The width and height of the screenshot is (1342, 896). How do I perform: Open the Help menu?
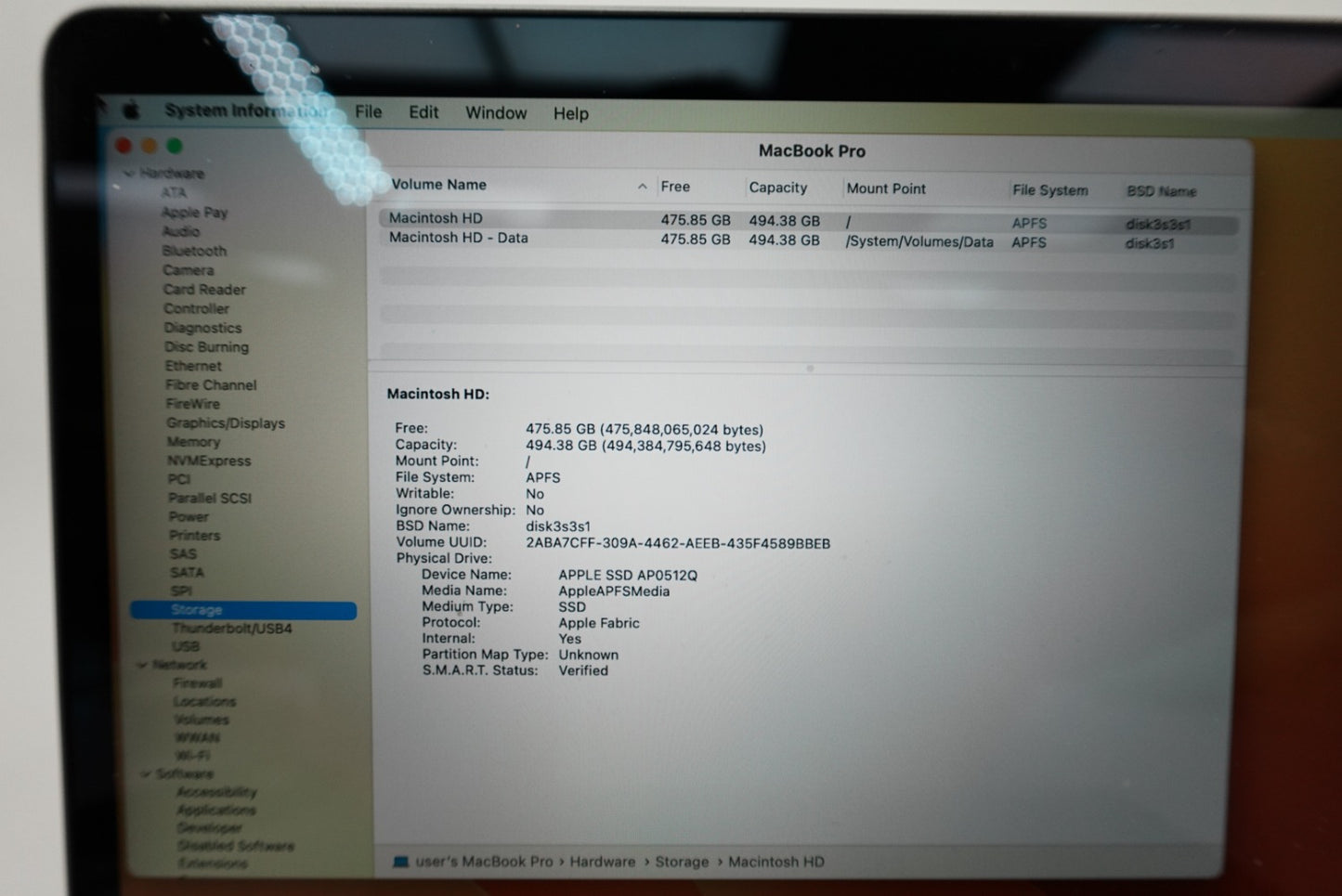click(570, 114)
